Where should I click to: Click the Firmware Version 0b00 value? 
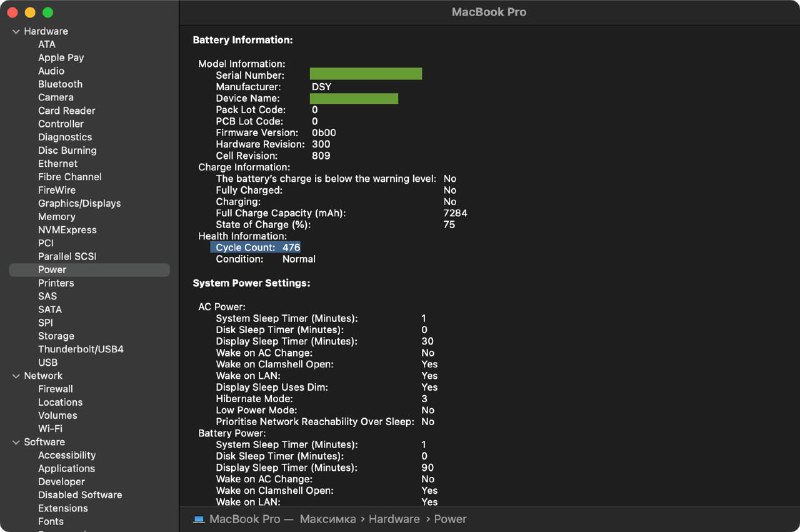323,133
